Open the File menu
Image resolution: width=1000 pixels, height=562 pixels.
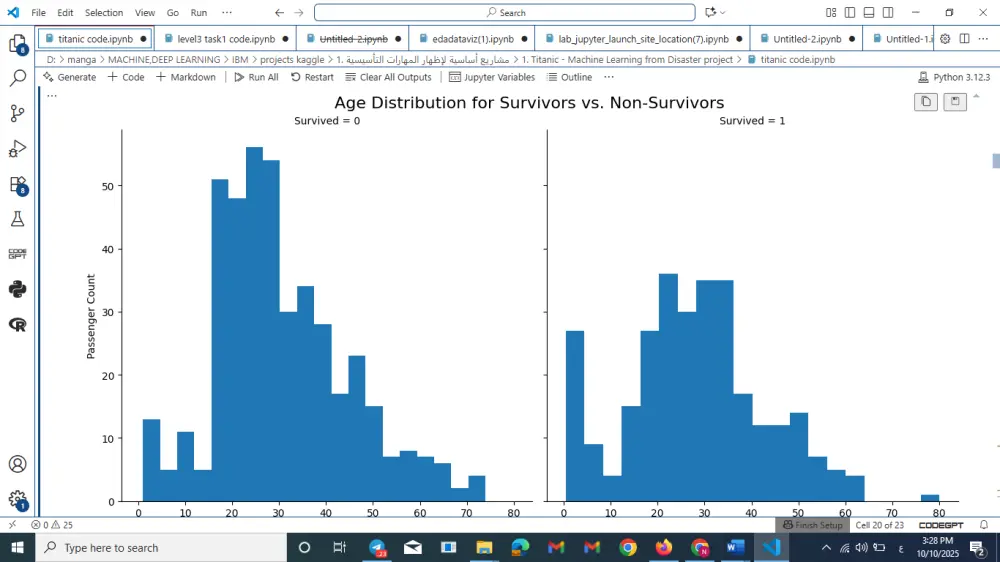tap(38, 12)
